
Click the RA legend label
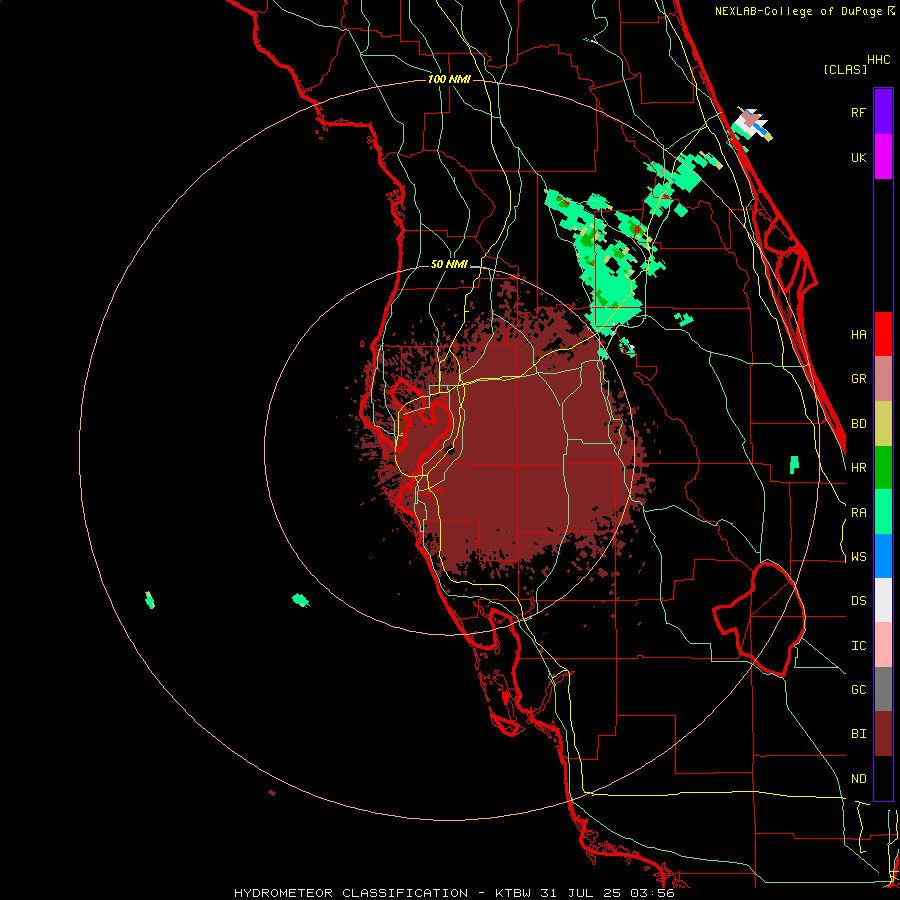point(858,513)
